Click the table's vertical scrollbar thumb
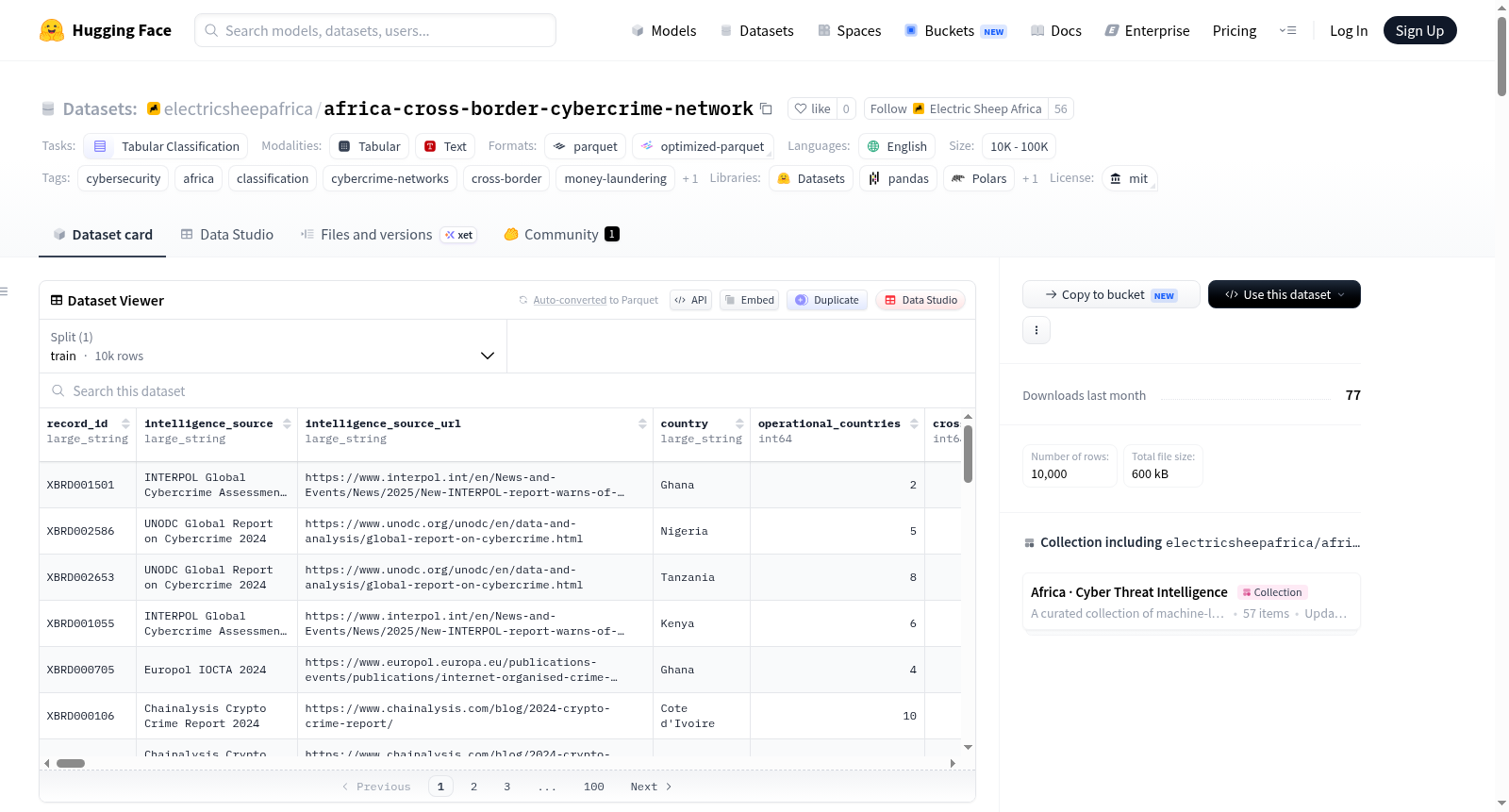This screenshot has width=1509, height=812. tap(968, 454)
